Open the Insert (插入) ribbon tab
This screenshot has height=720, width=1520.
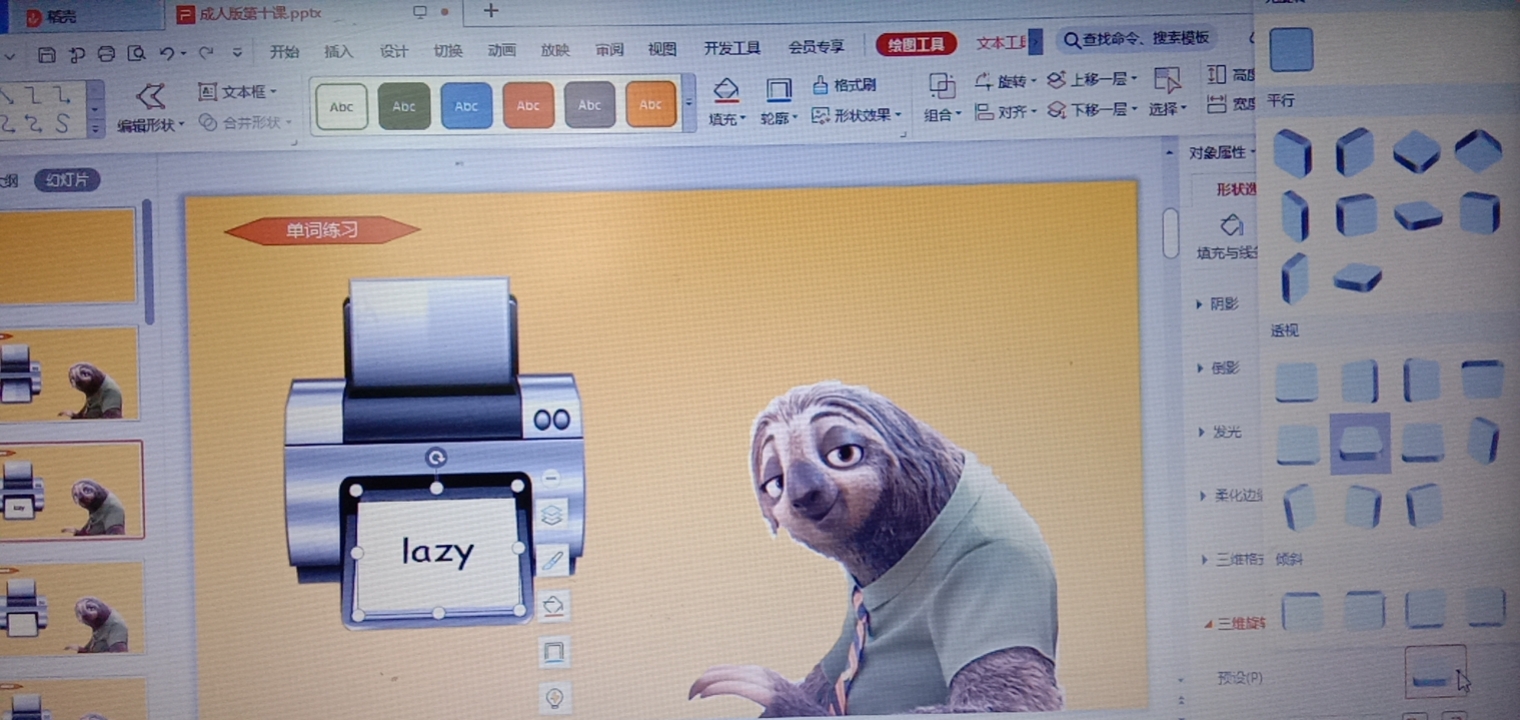pos(339,51)
